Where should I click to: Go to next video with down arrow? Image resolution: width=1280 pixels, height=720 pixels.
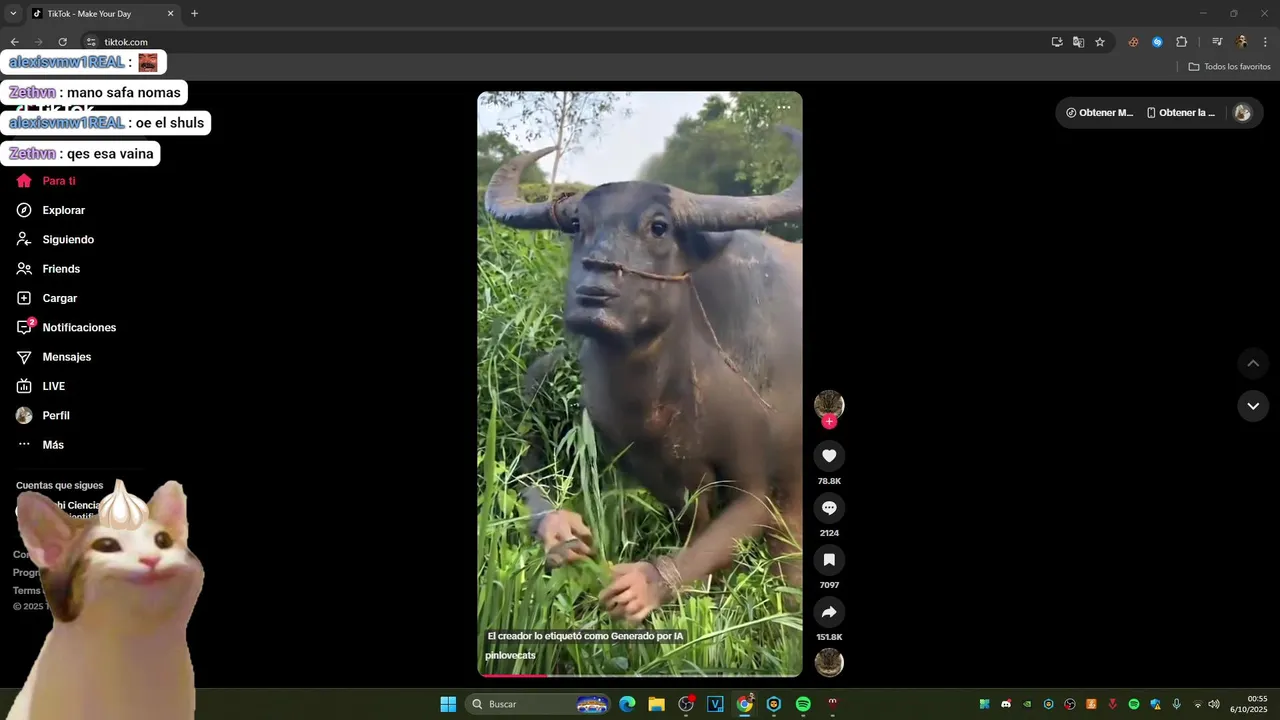1253,406
